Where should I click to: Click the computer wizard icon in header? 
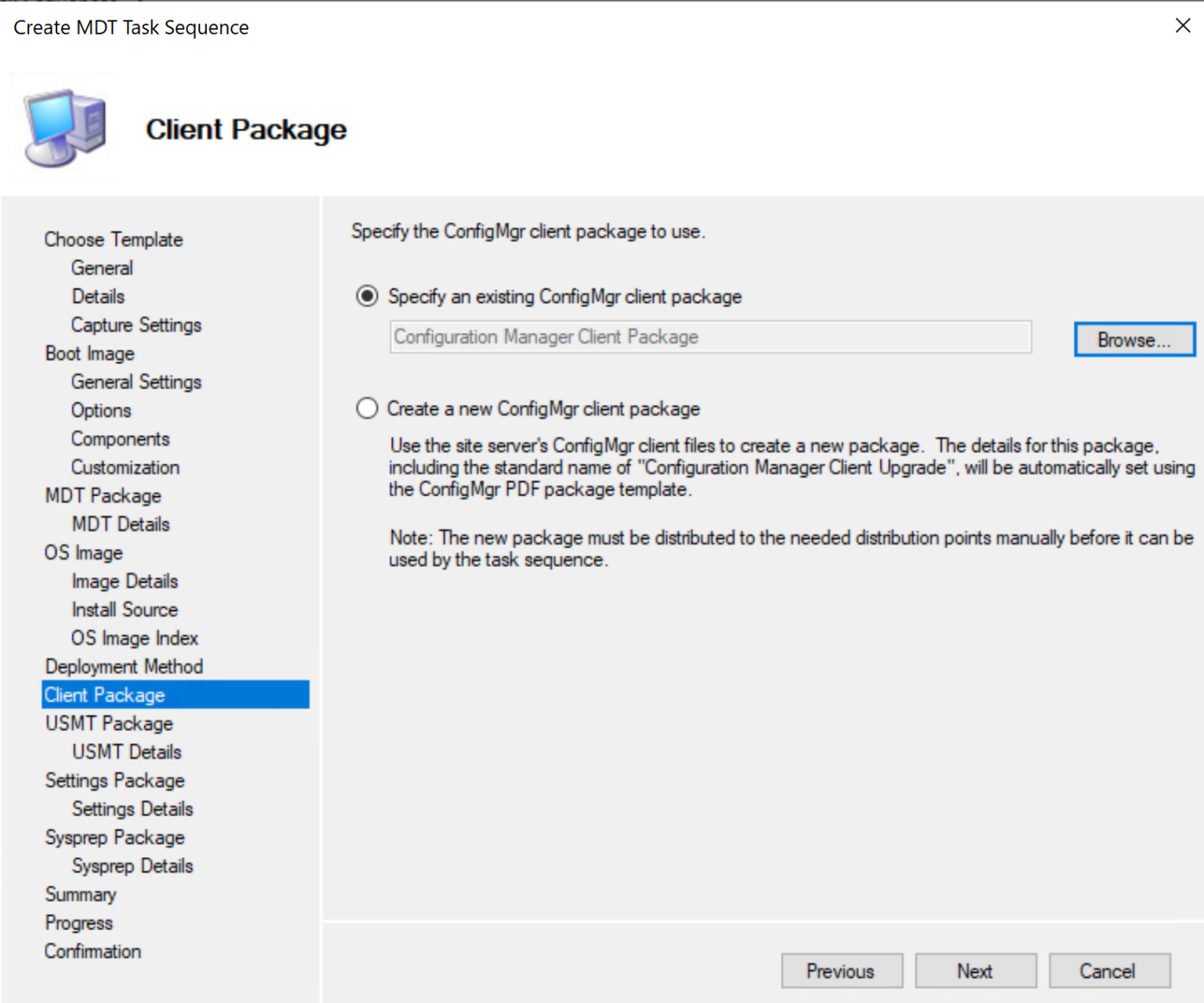click(64, 129)
